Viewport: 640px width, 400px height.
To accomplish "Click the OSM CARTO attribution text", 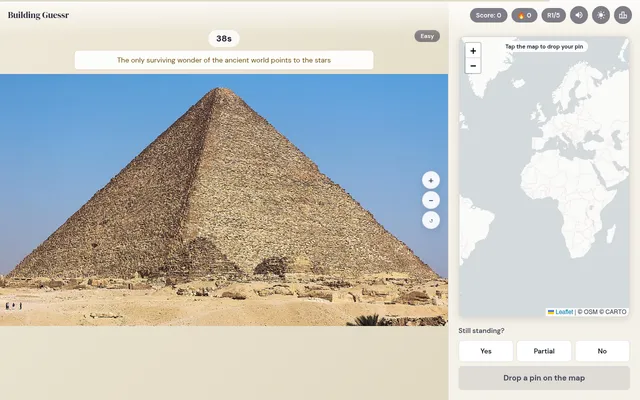I will tap(602, 312).
